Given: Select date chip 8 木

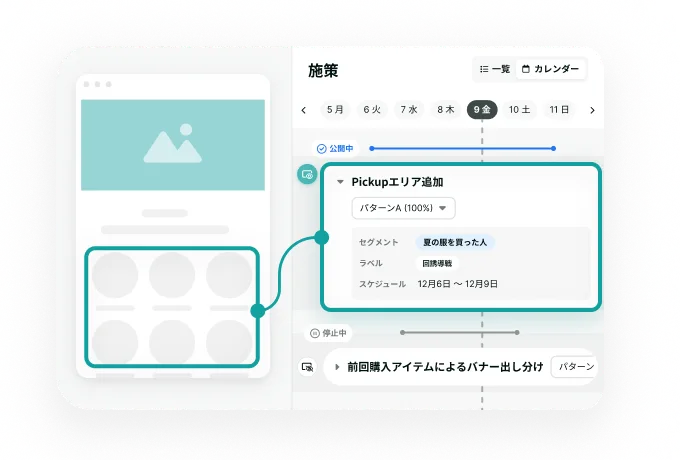Looking at the screenshot, I should pyautogui.click(x=445, y=110).
